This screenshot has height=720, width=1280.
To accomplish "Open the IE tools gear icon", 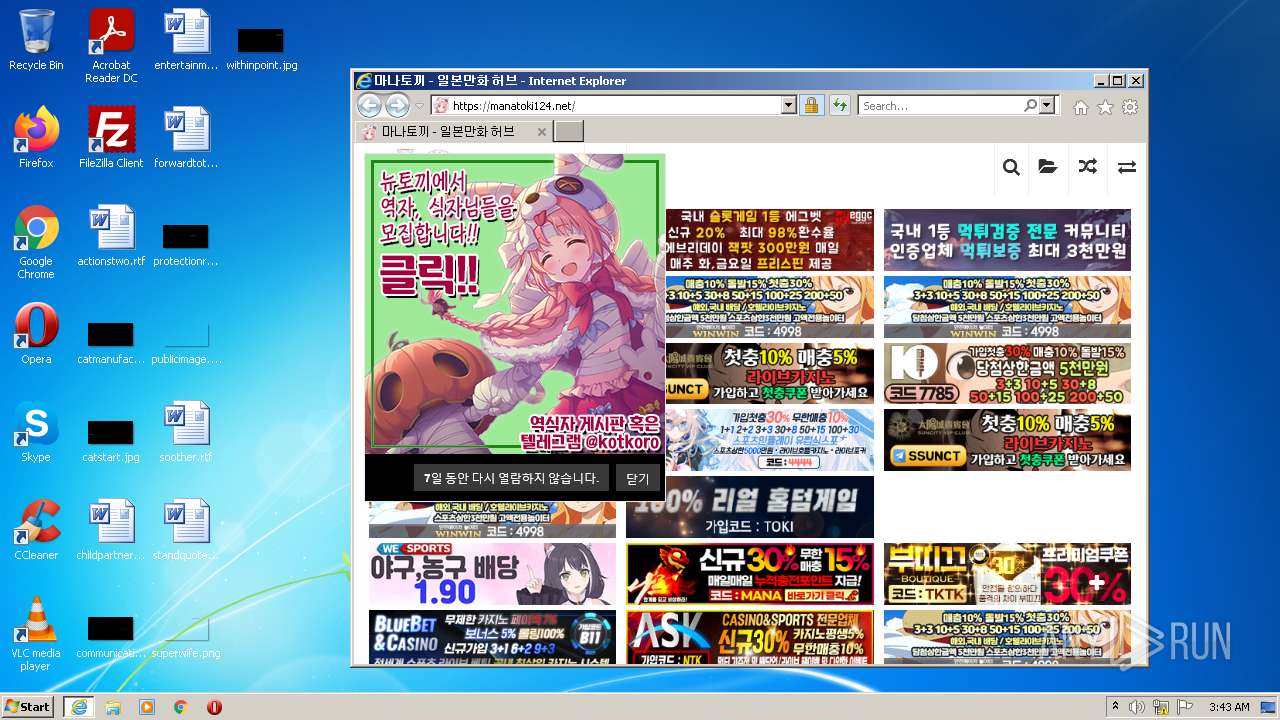I will click(x=1130, y=107).
